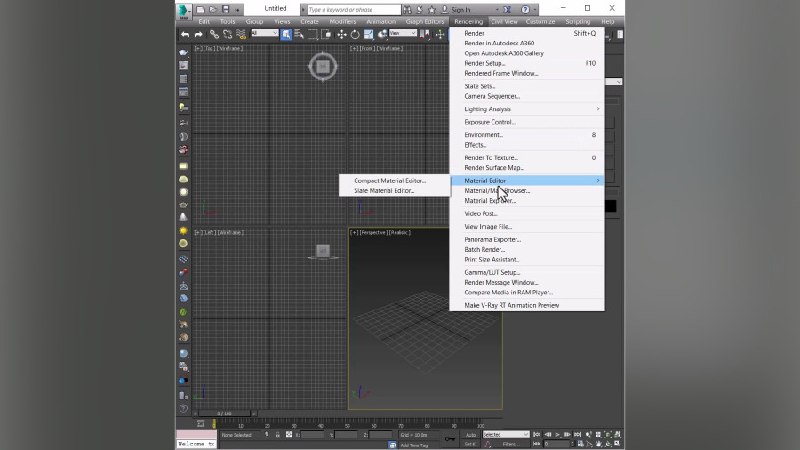
Task: Click Play Animation button
Action: coord(557,435)
